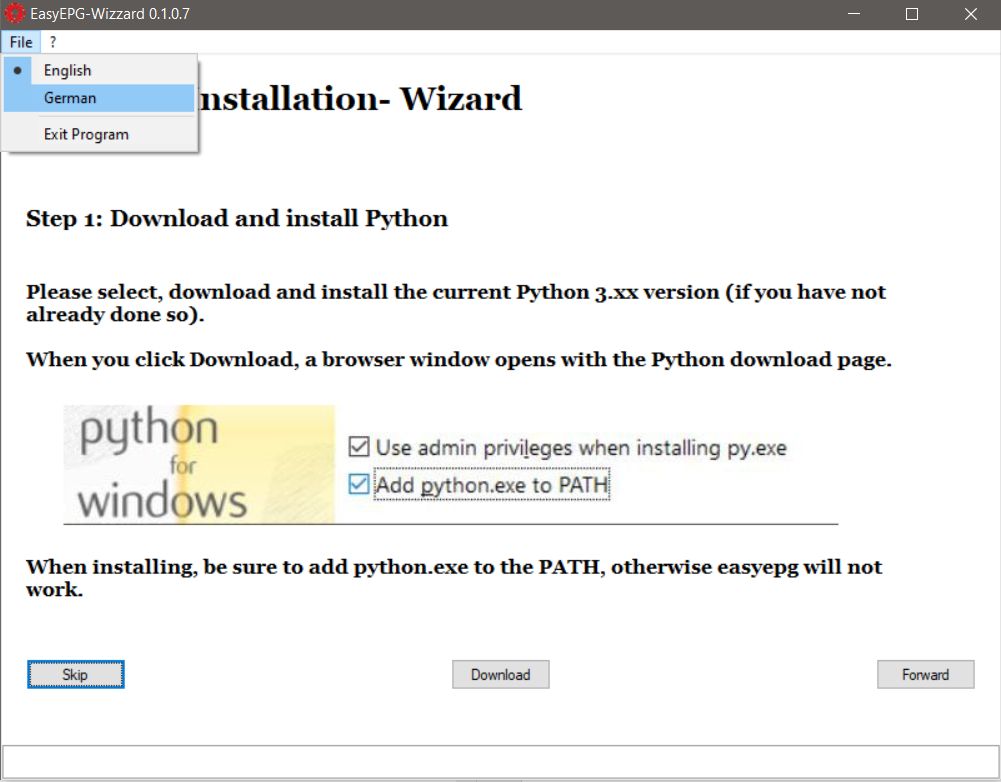The width and height of the screenshot is (1001, 782).
Task: Click the Download button
Action: tap(500, 674)
